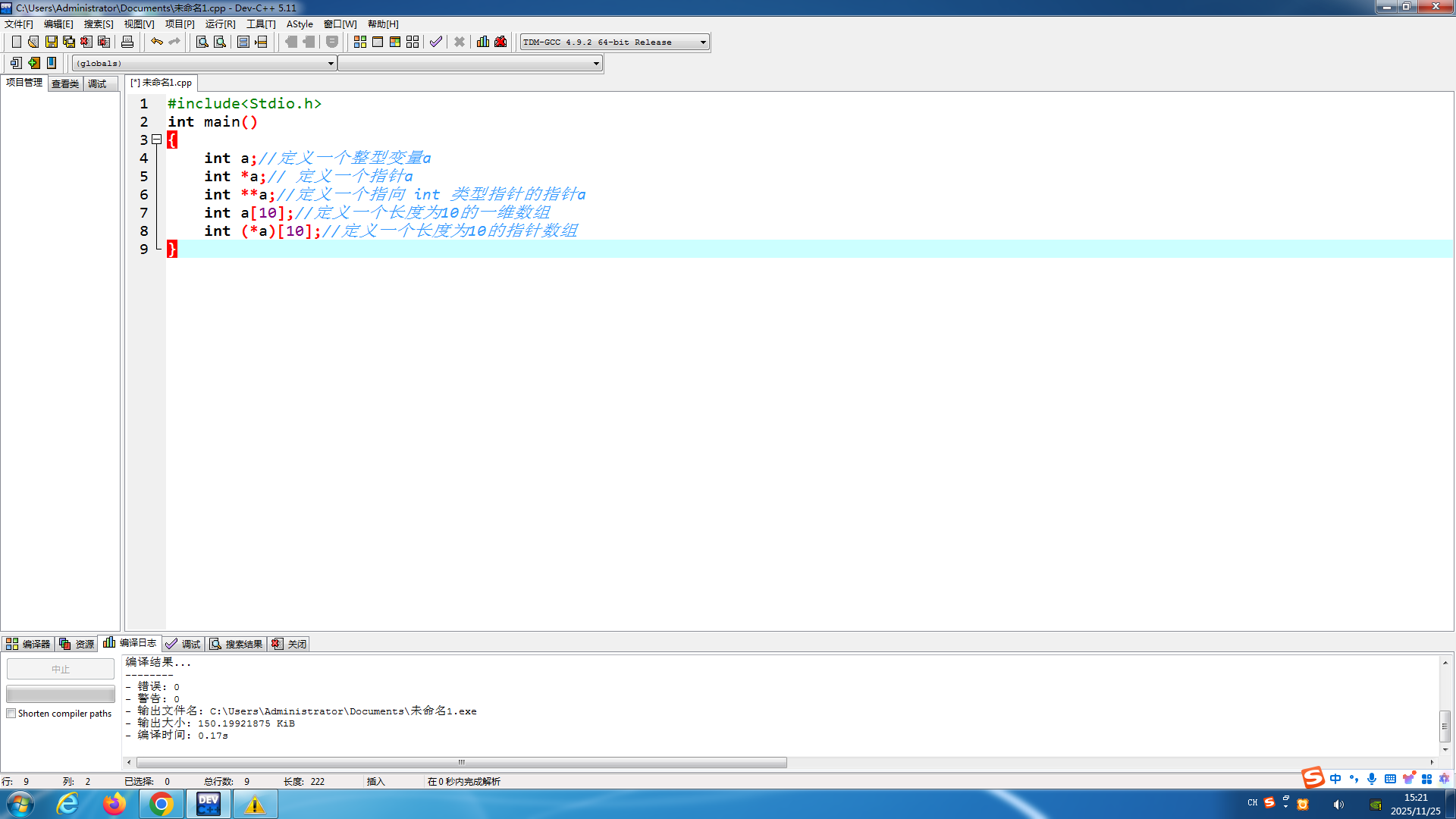1456x819 pixels.
Task: Select the Compile icon on the toolbar
Action: point(359,42)
